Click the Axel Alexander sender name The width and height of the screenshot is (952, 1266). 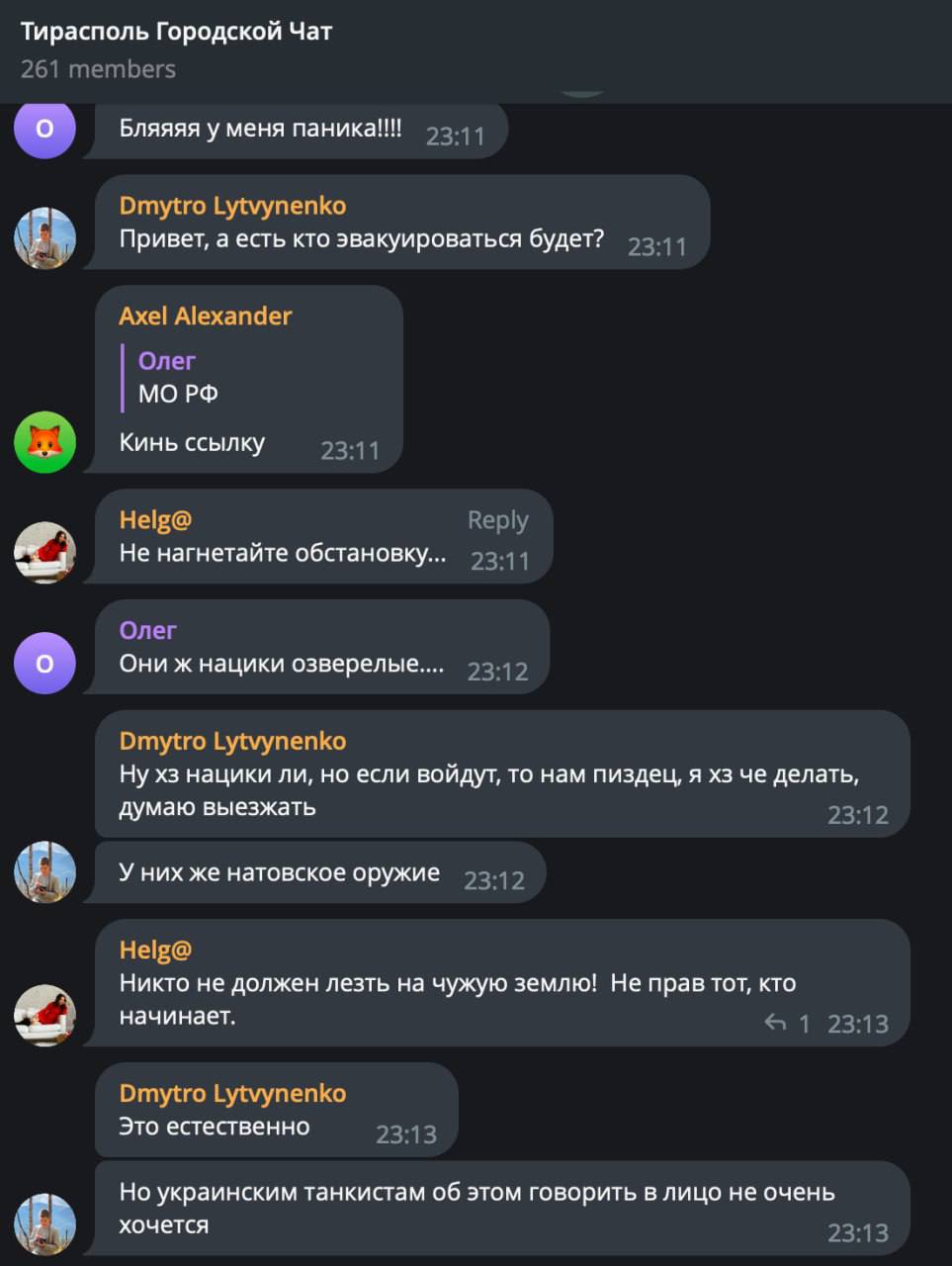pyautogui.click(x=206, y=316)
